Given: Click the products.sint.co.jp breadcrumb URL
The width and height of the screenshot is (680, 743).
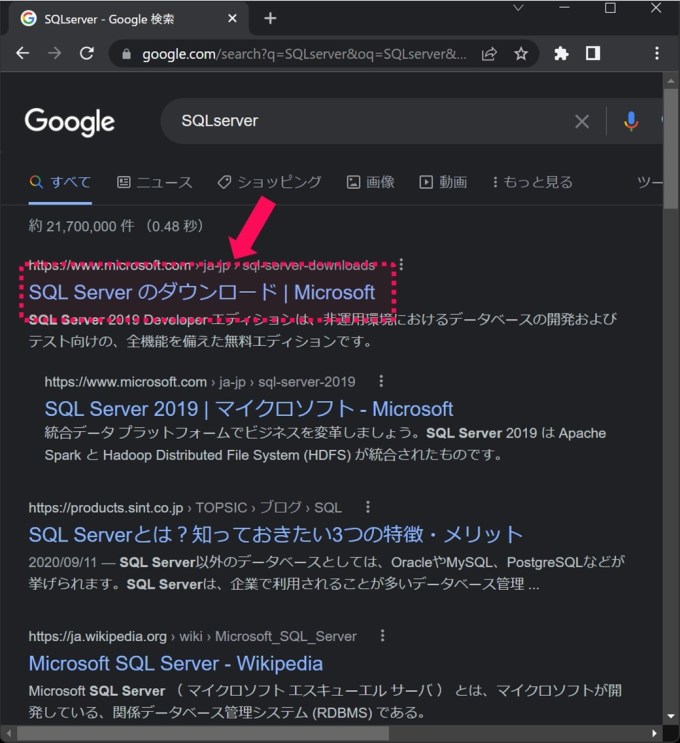Looking at the screenshot, I should tap(185, 507).
